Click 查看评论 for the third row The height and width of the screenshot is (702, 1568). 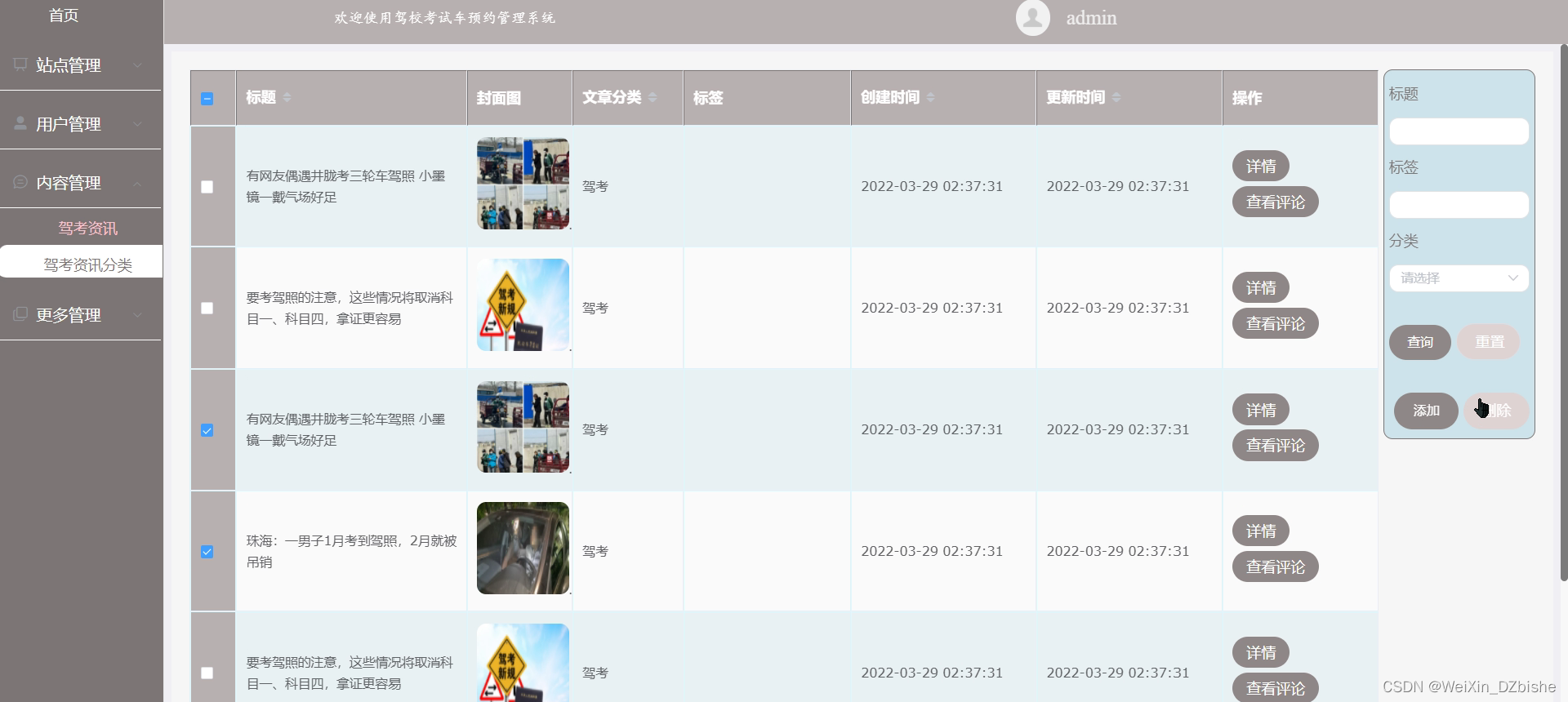[x=1275, y=446]
